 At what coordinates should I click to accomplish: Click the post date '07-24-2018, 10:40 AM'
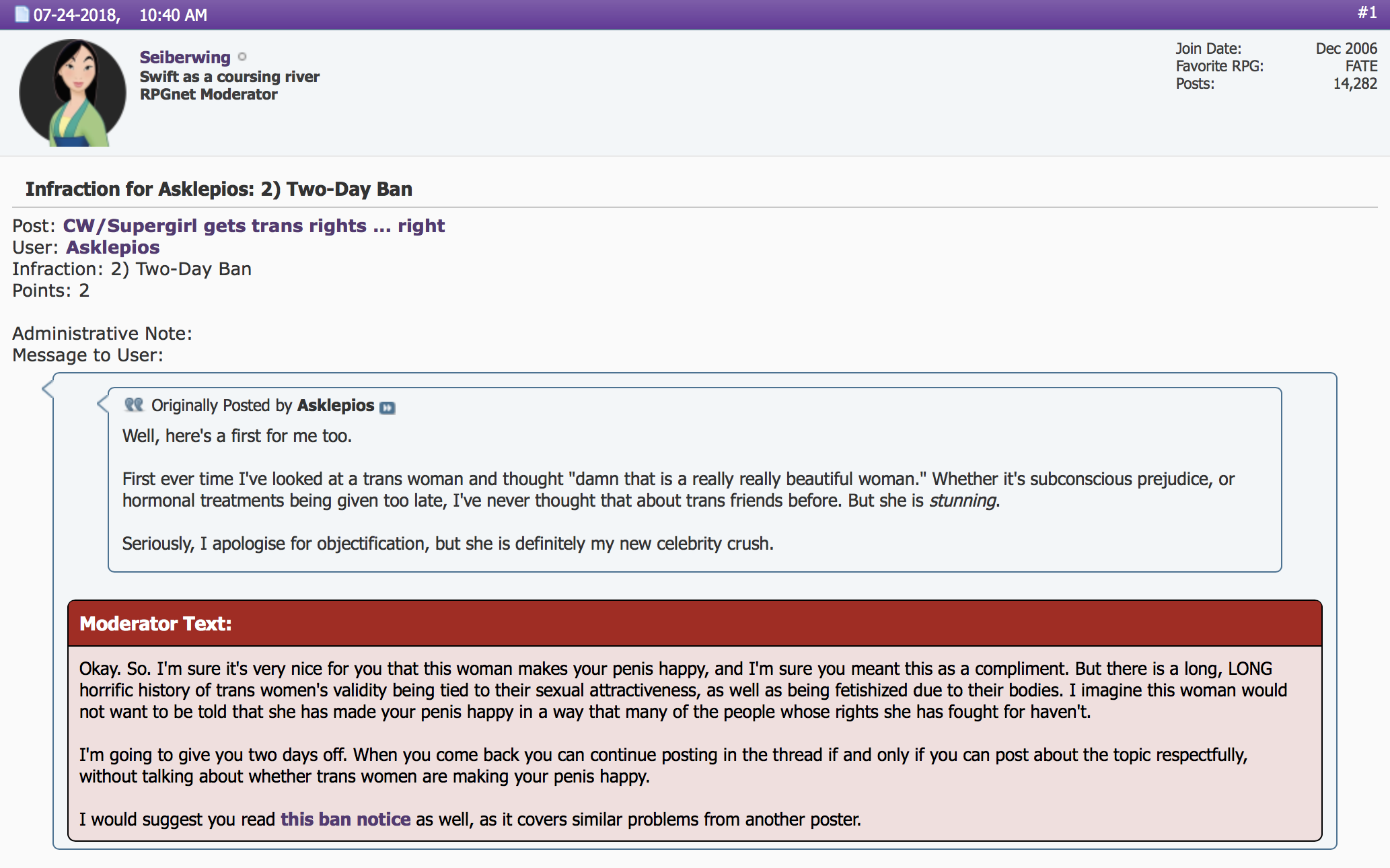coord(120,15)
